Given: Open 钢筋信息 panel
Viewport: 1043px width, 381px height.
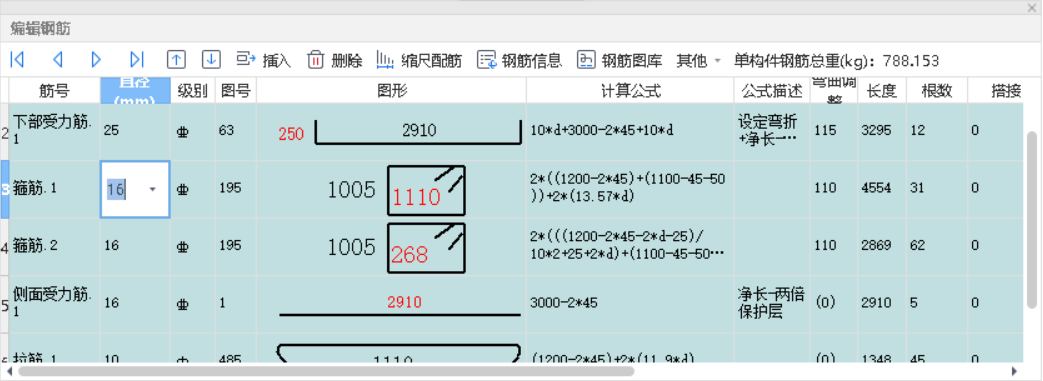Looking at the screenshot, I should [520, 61].
